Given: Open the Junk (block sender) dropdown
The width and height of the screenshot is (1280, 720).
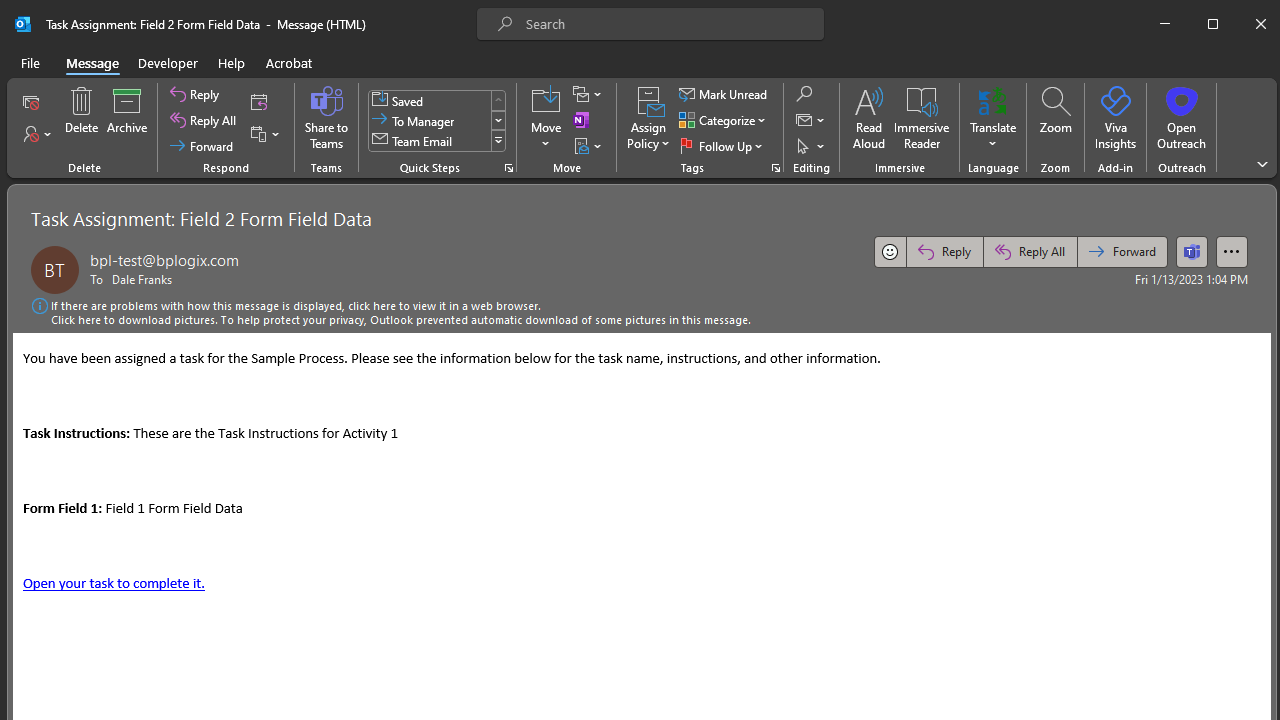Looking at the screenshot, I should [37, 134].
